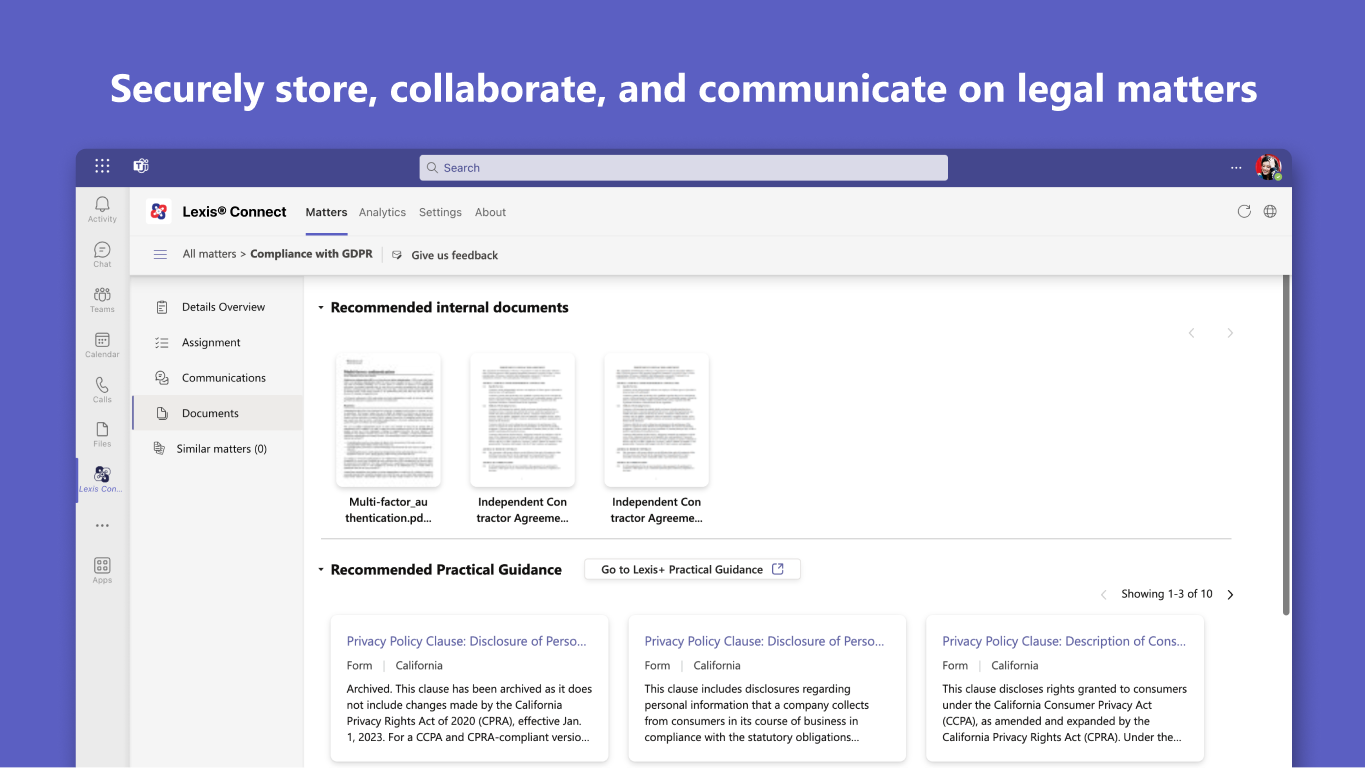Open Chat in the Teams rail

pos(102,254)
